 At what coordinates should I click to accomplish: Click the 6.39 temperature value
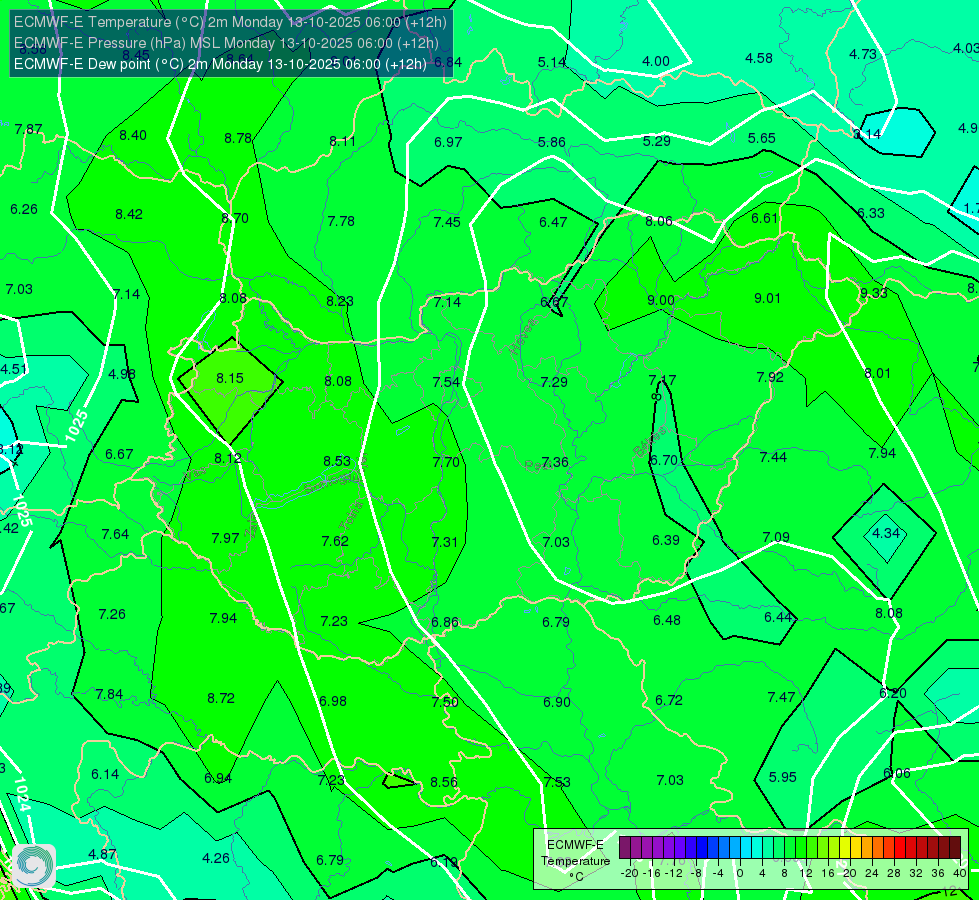coord(666,540)
